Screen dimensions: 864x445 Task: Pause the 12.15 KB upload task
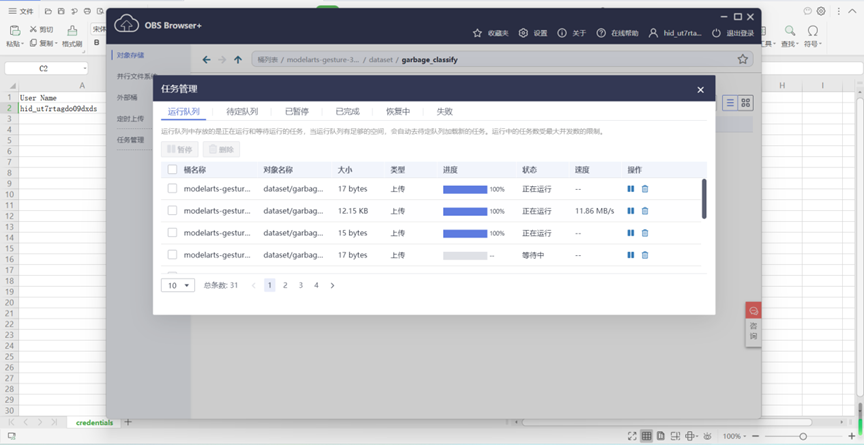(x=630, y=211)
